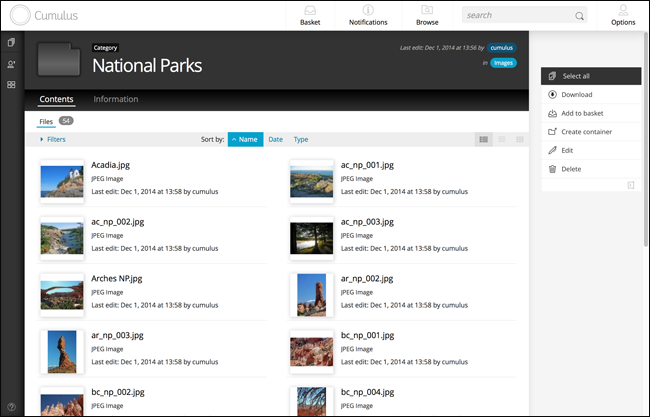Click the search magnifier icon
Image resolution: width=650 pixels, height=417 pixels.
tap(579, 16)
